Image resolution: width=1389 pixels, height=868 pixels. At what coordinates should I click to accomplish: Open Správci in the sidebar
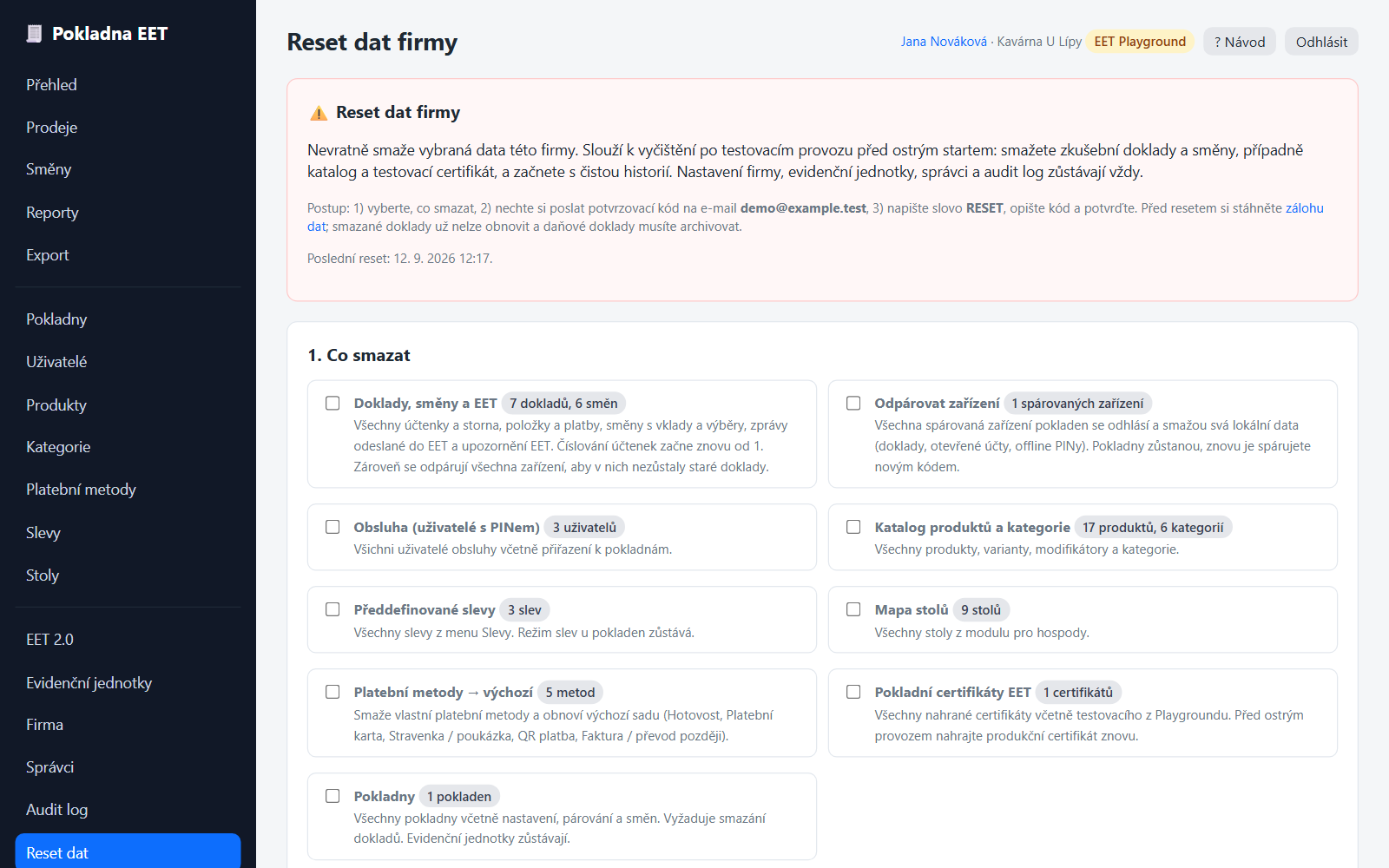coord(128,767)
